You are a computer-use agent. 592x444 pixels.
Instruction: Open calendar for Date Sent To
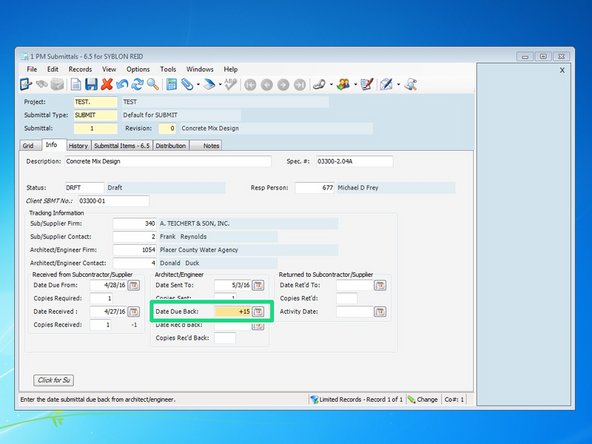(258, 285)
